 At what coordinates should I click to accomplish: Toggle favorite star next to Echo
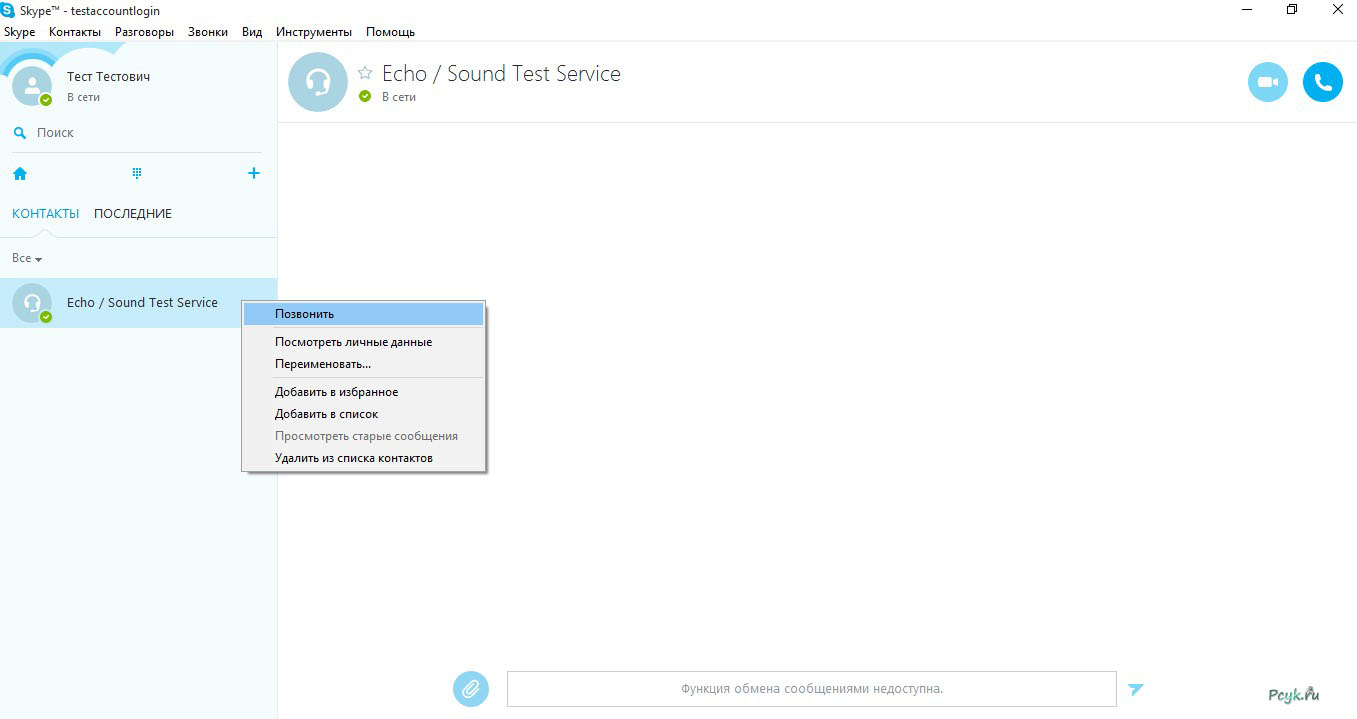pyautogui.click(x=365, y=74)
